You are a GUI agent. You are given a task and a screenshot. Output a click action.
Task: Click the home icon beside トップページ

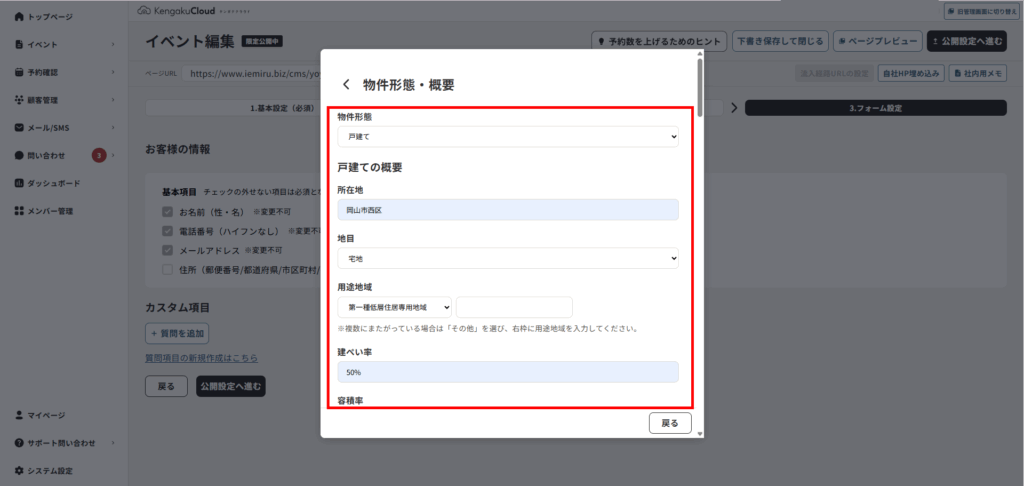coord(19,16)
